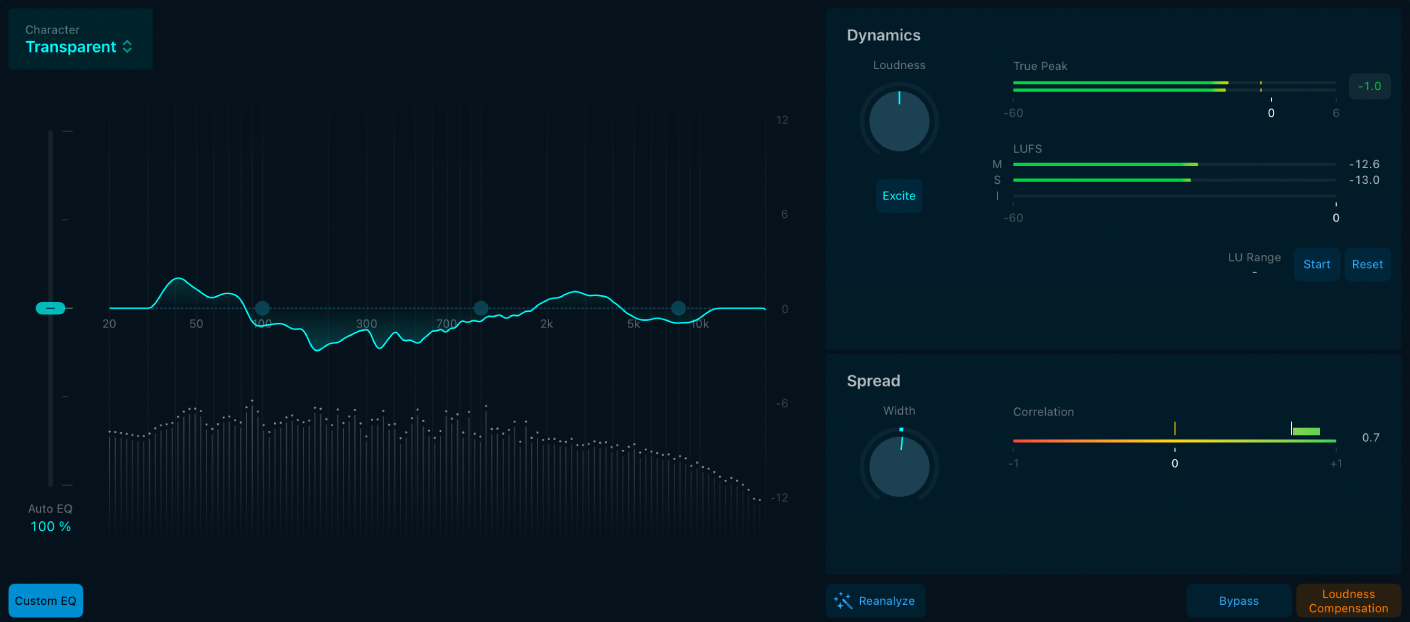
Task: Select the EQ band handle near 1k
Action: click(x=480, y=308)
